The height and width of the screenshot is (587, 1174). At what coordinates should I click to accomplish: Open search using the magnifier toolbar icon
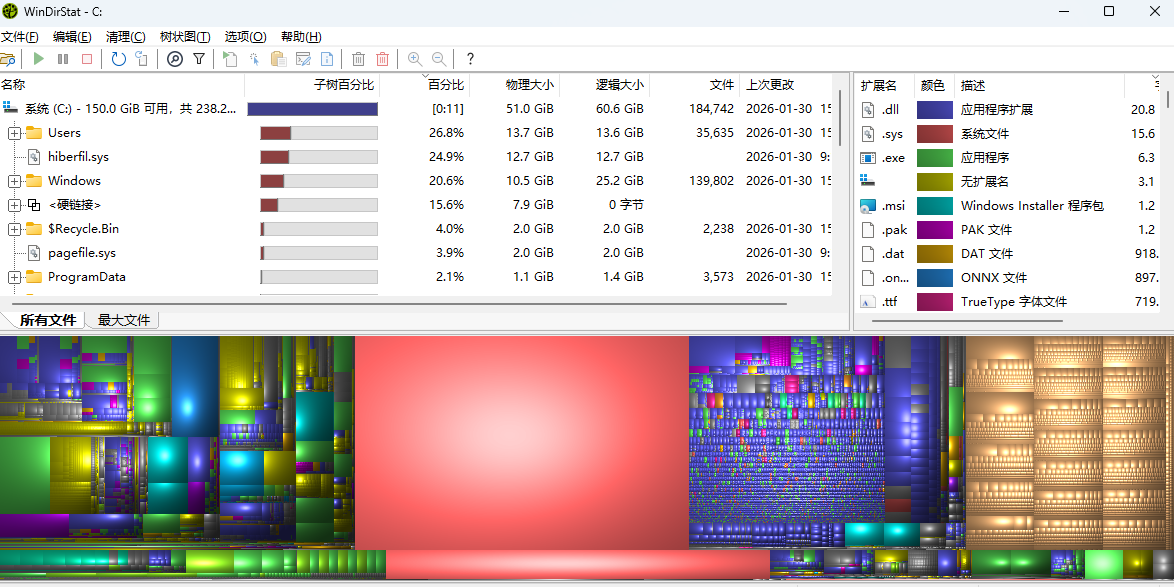(x=175, y=59)
